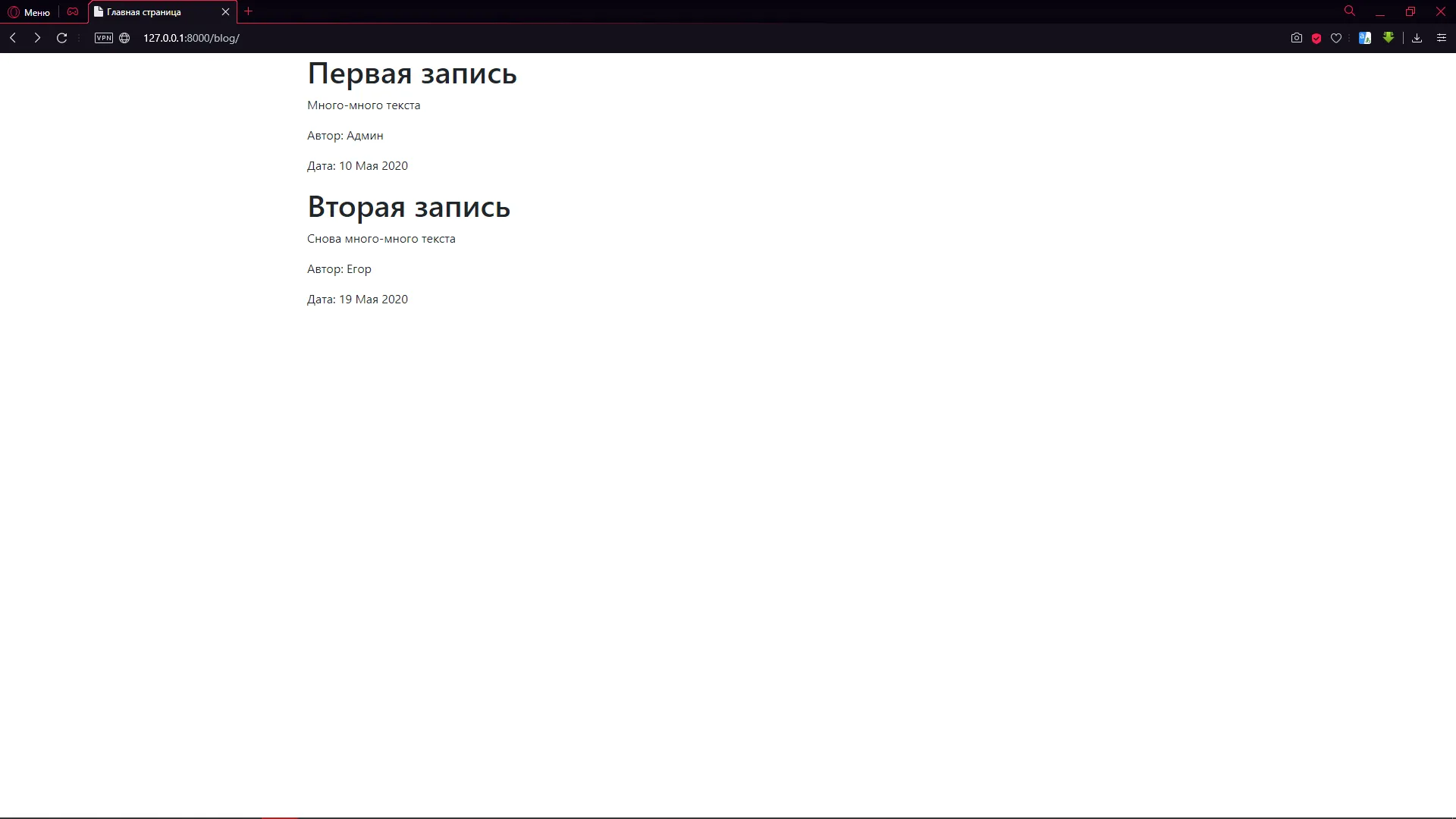Viewport: 1456px width, 819px height.
Task: Add page to bookmarks heart icon
Action: [1336, 38]
